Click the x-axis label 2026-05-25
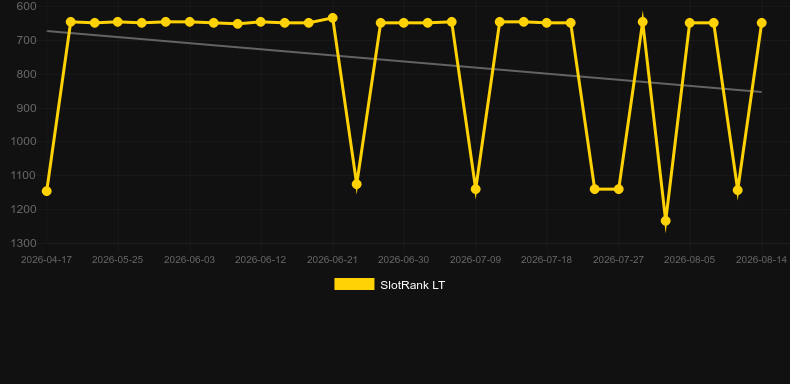790x384 pixels. point(117,260)
